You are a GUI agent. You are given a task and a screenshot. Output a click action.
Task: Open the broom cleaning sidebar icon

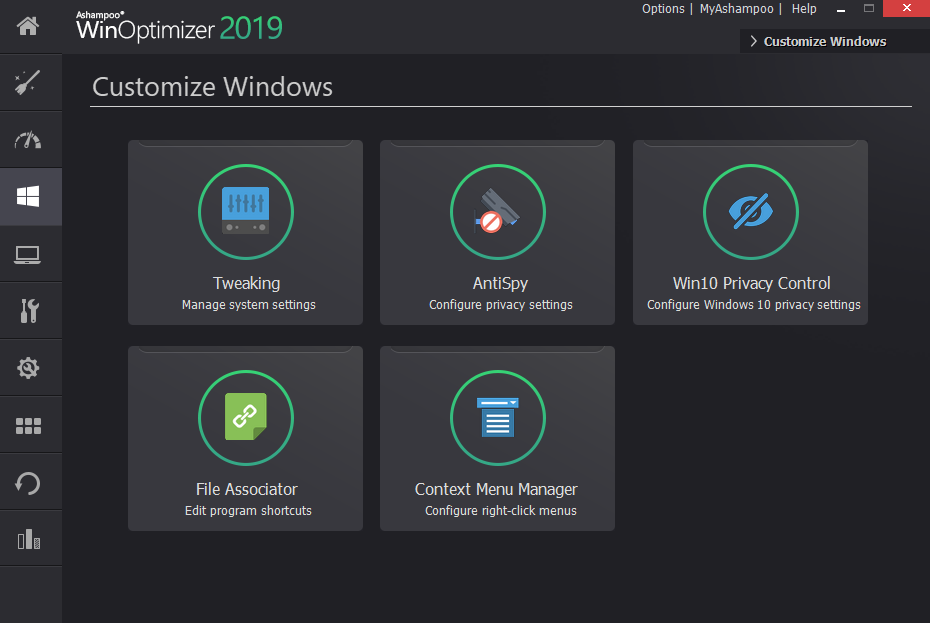[x=28, y=82]
